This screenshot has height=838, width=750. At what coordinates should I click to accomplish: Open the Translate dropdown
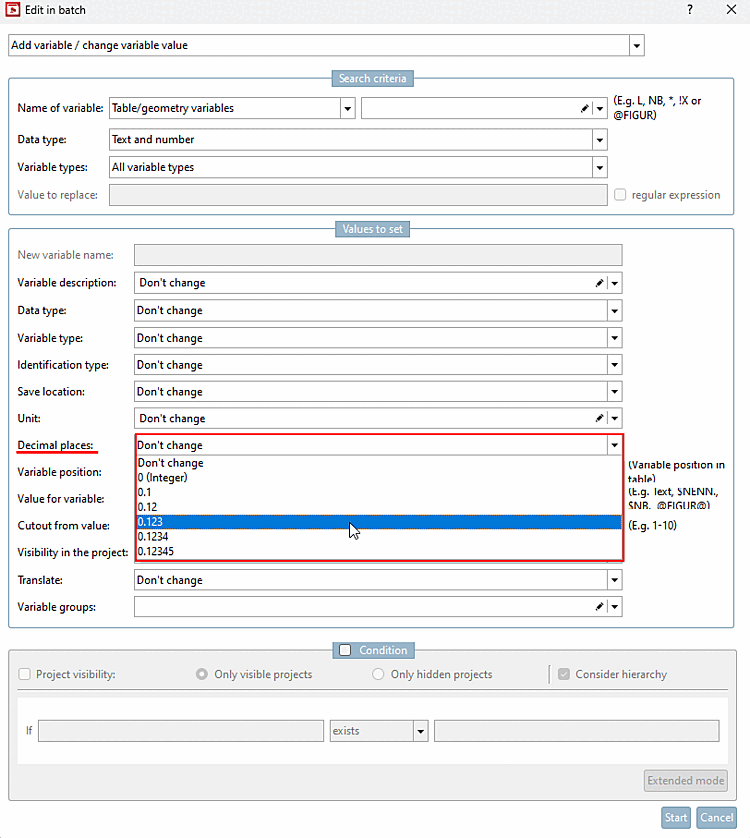(x=615, y=580)
